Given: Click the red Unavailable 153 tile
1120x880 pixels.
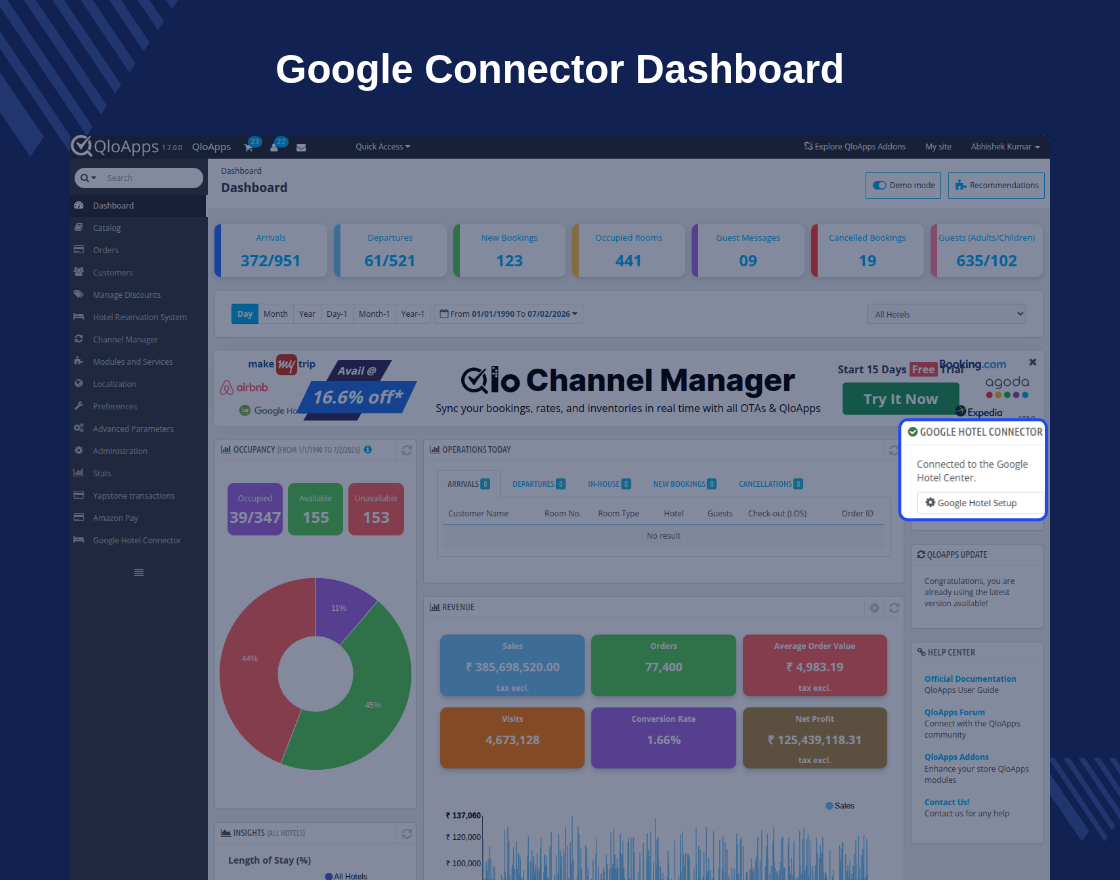Looking at the screenshot, I should (376, 509).
